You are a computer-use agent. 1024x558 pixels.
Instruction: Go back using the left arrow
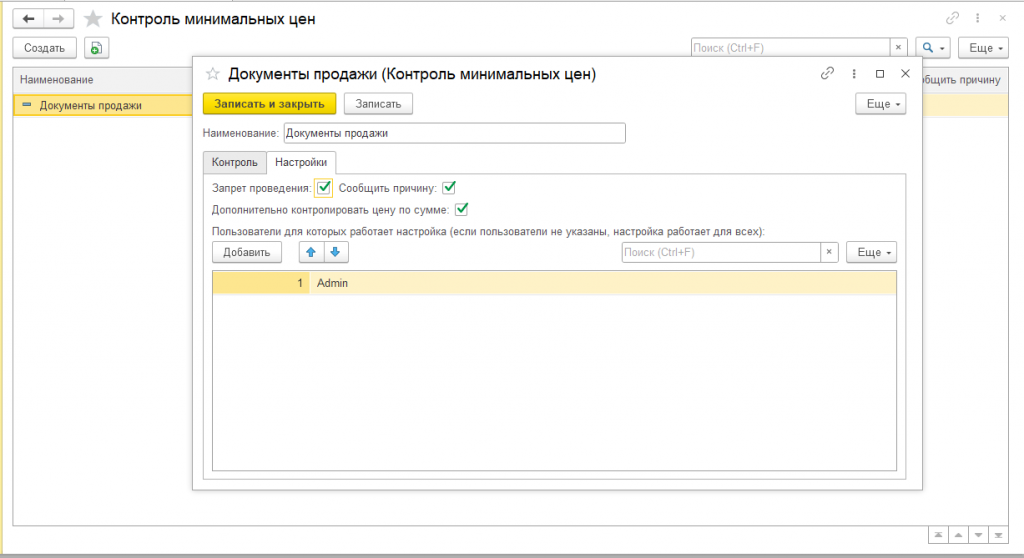coord(29,19)
